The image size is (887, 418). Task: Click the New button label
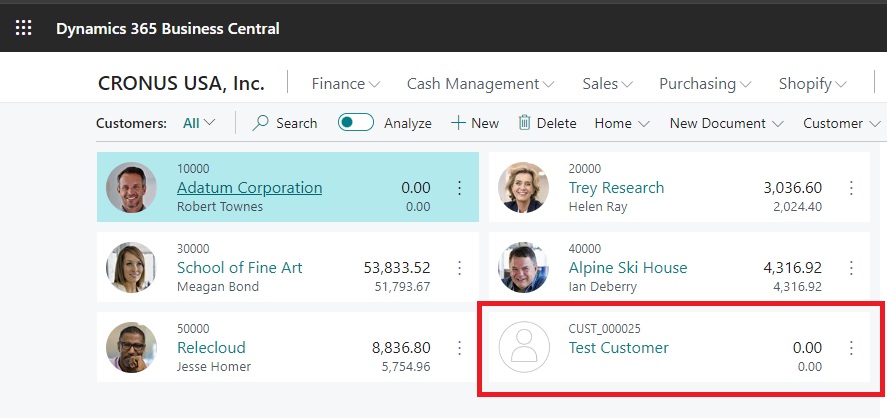[485, 123]
